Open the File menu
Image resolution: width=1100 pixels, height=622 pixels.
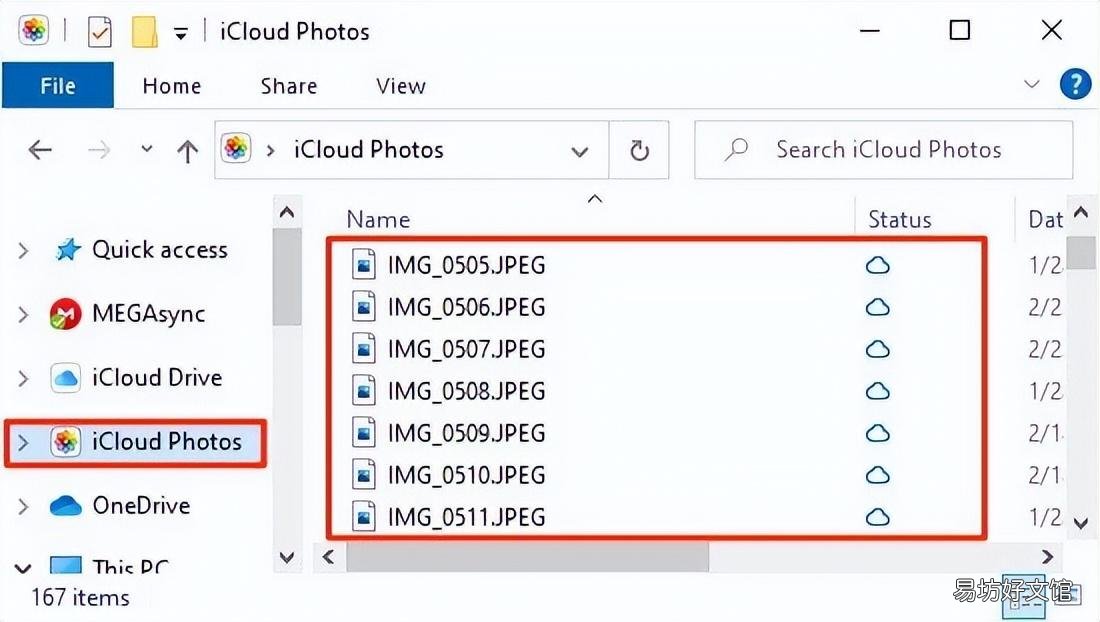[x=58, y=86]
